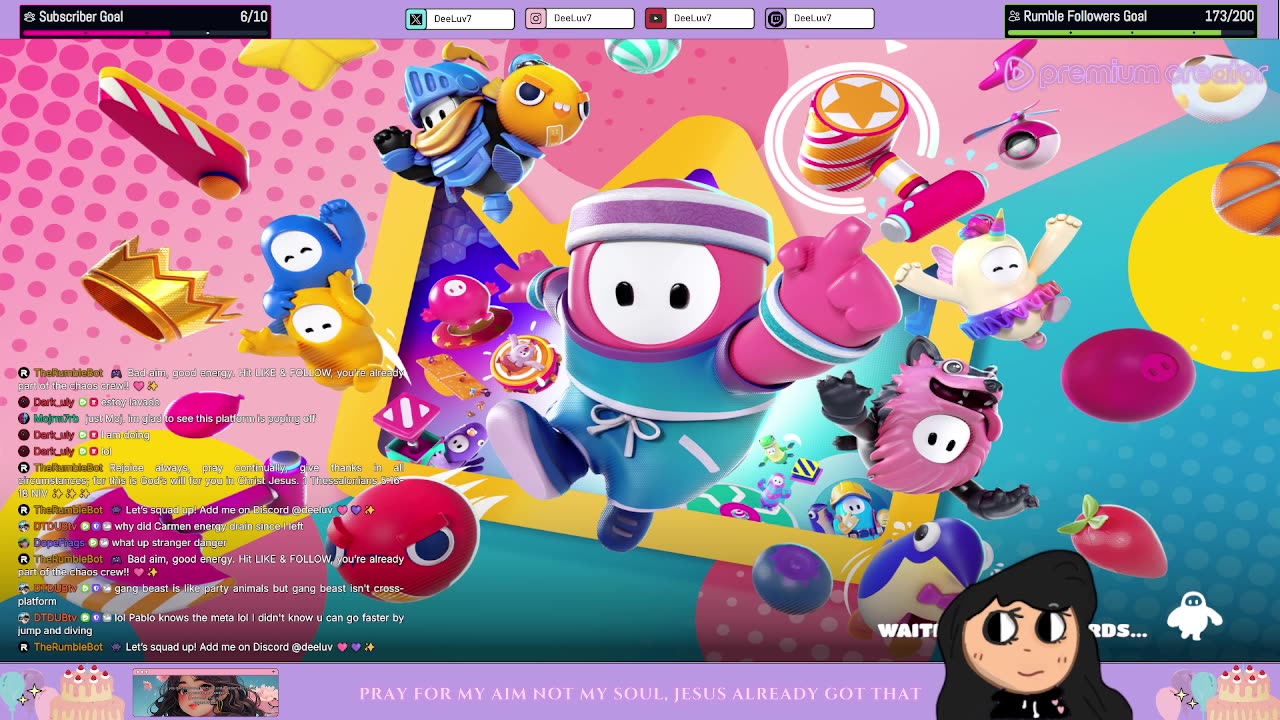Image resolution: width=1280 pixels, height=720 pixels.
Task: Click the username 'DopeFrags' in chat
Action: (x=59, y=543)
